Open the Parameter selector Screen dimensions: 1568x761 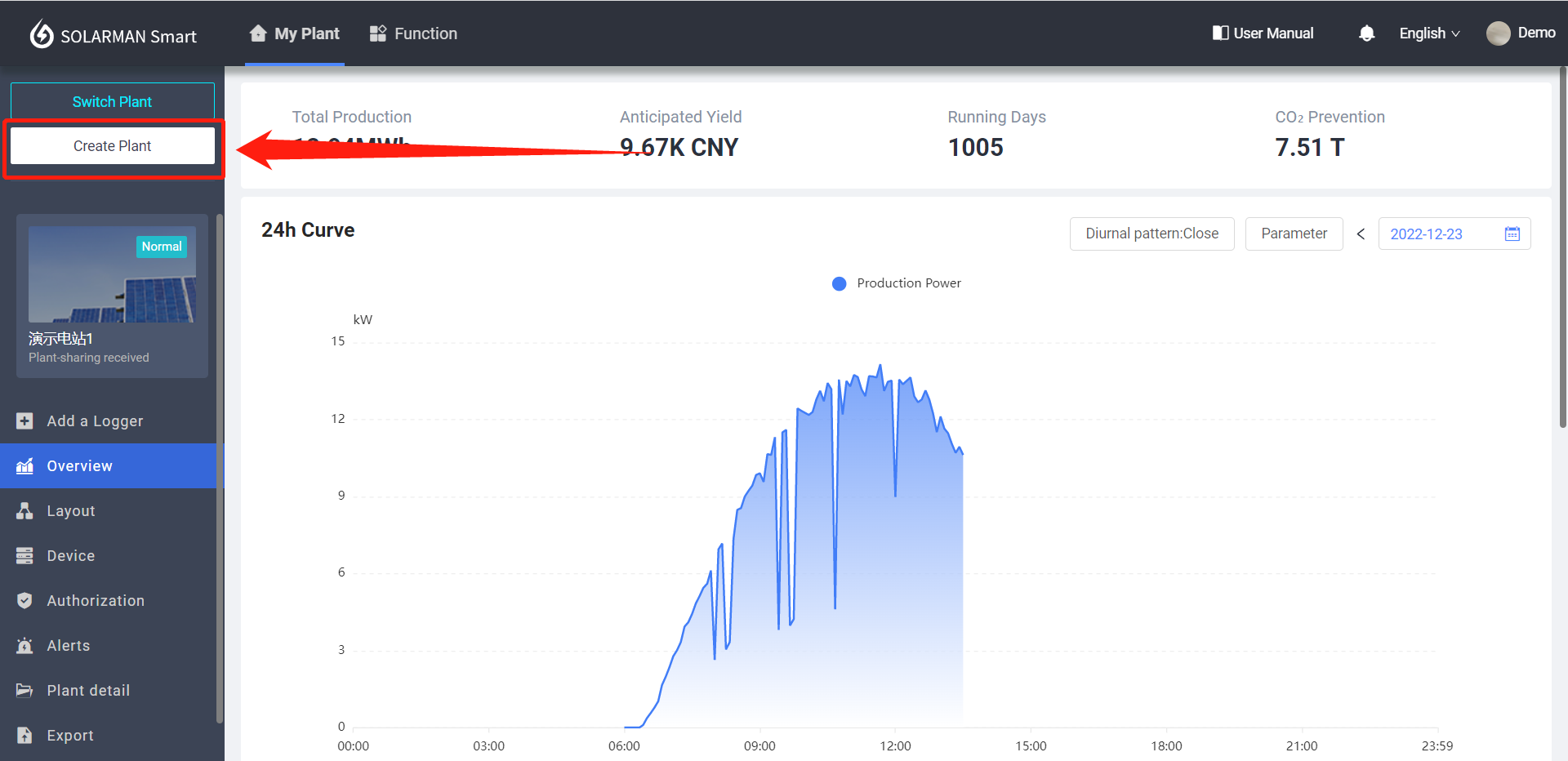pyautogui.click(x=1294, y=234)
